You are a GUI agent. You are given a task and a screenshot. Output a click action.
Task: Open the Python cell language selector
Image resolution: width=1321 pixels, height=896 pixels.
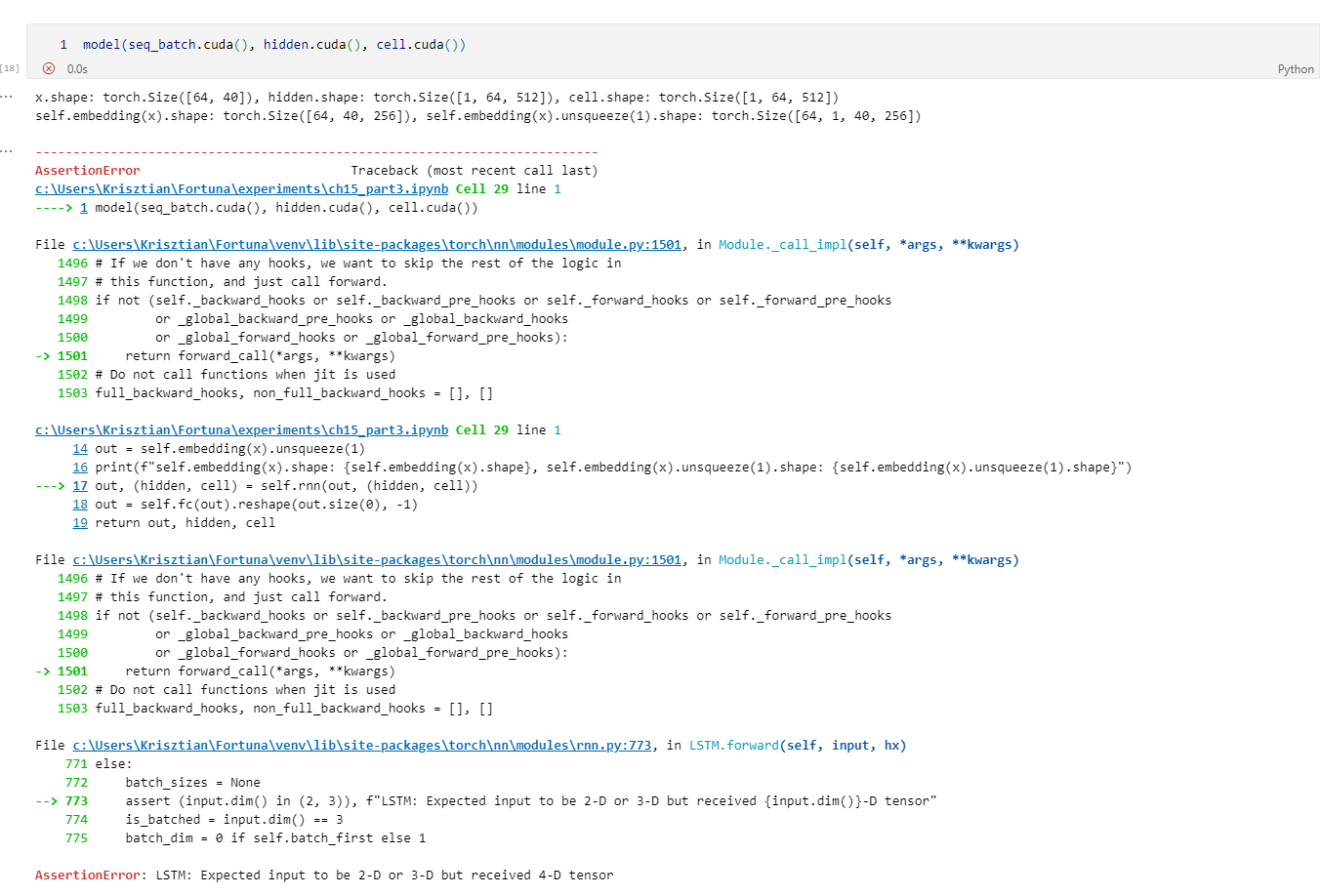[x=1296, y=69]
